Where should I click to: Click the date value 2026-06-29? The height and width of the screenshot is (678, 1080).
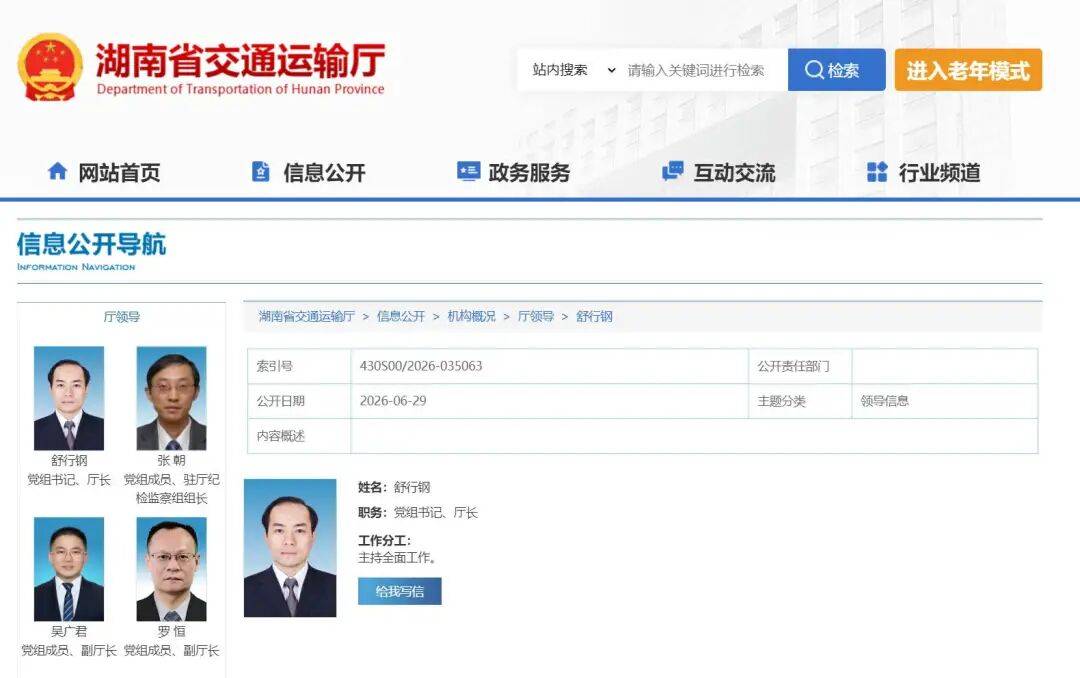tap(393, 401)
